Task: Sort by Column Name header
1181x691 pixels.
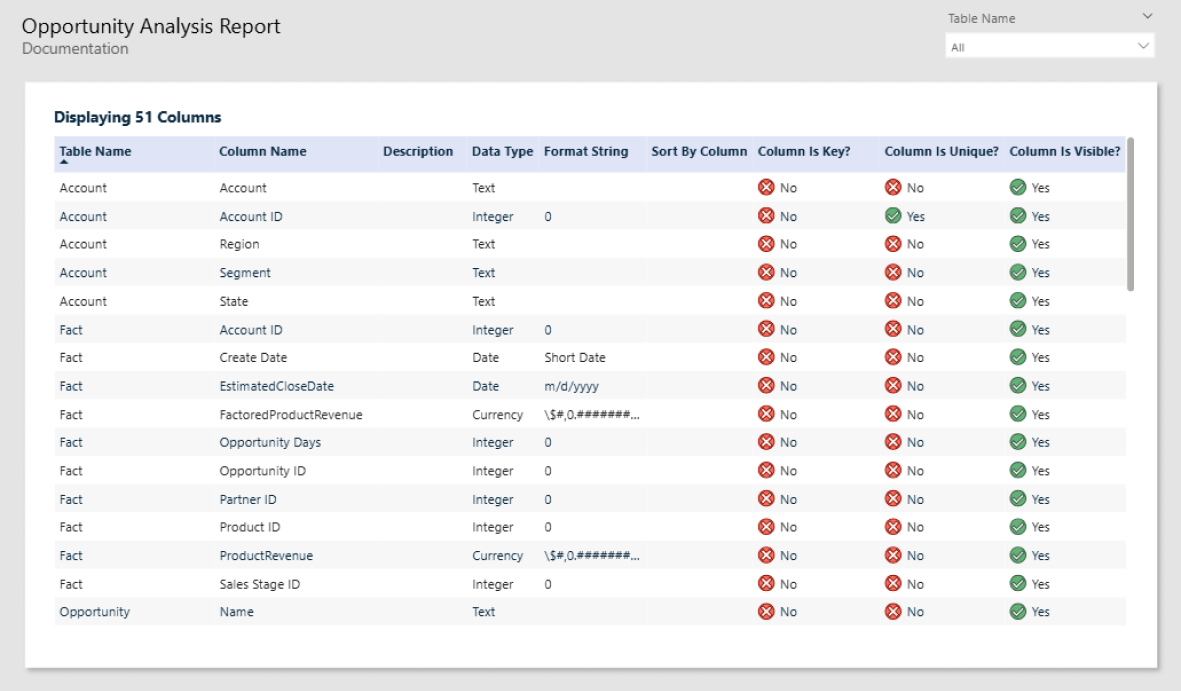Action: pyautogui.click(x=263, y=151)
